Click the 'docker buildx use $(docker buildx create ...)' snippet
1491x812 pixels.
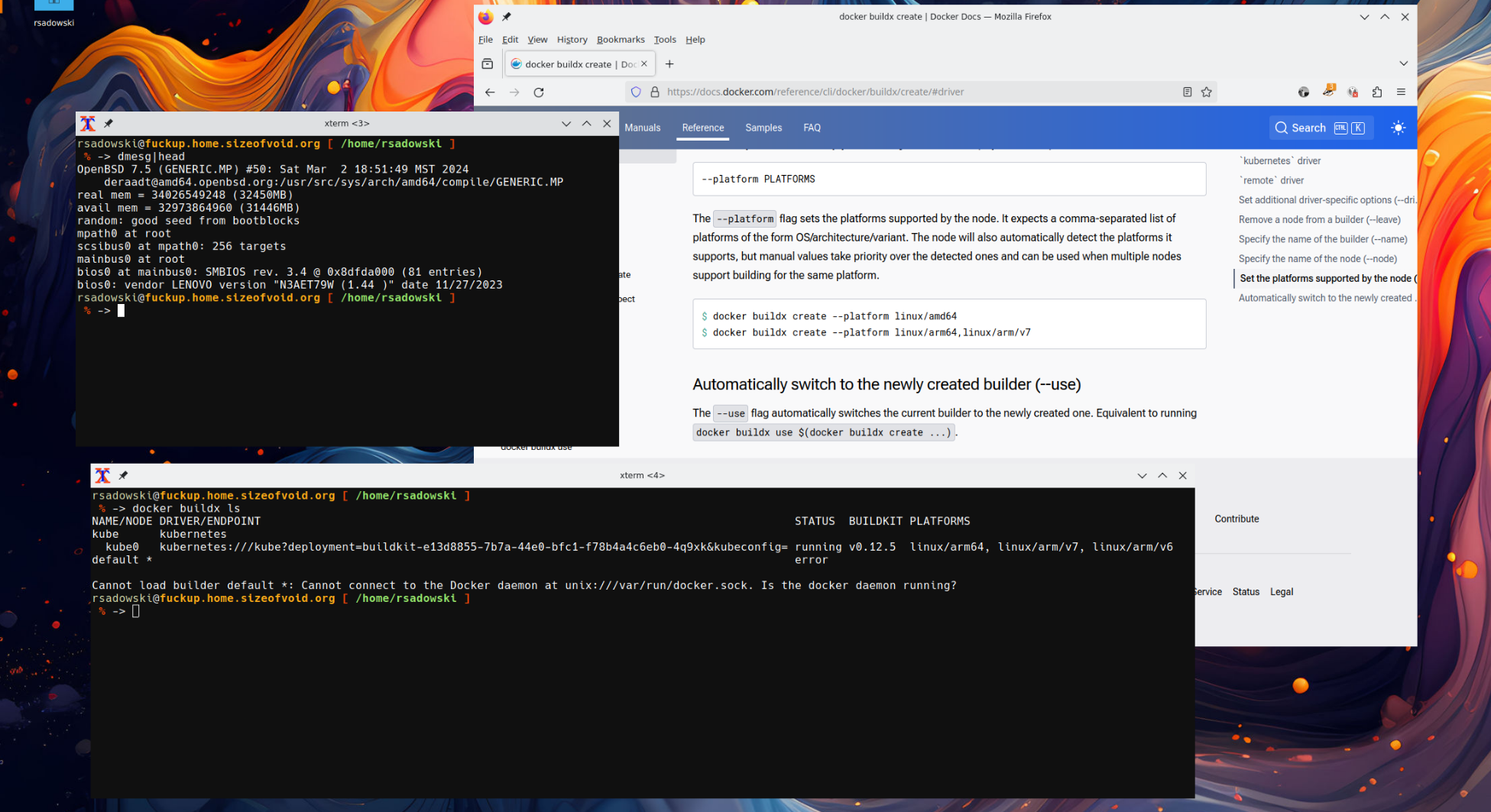click(824, 432)
